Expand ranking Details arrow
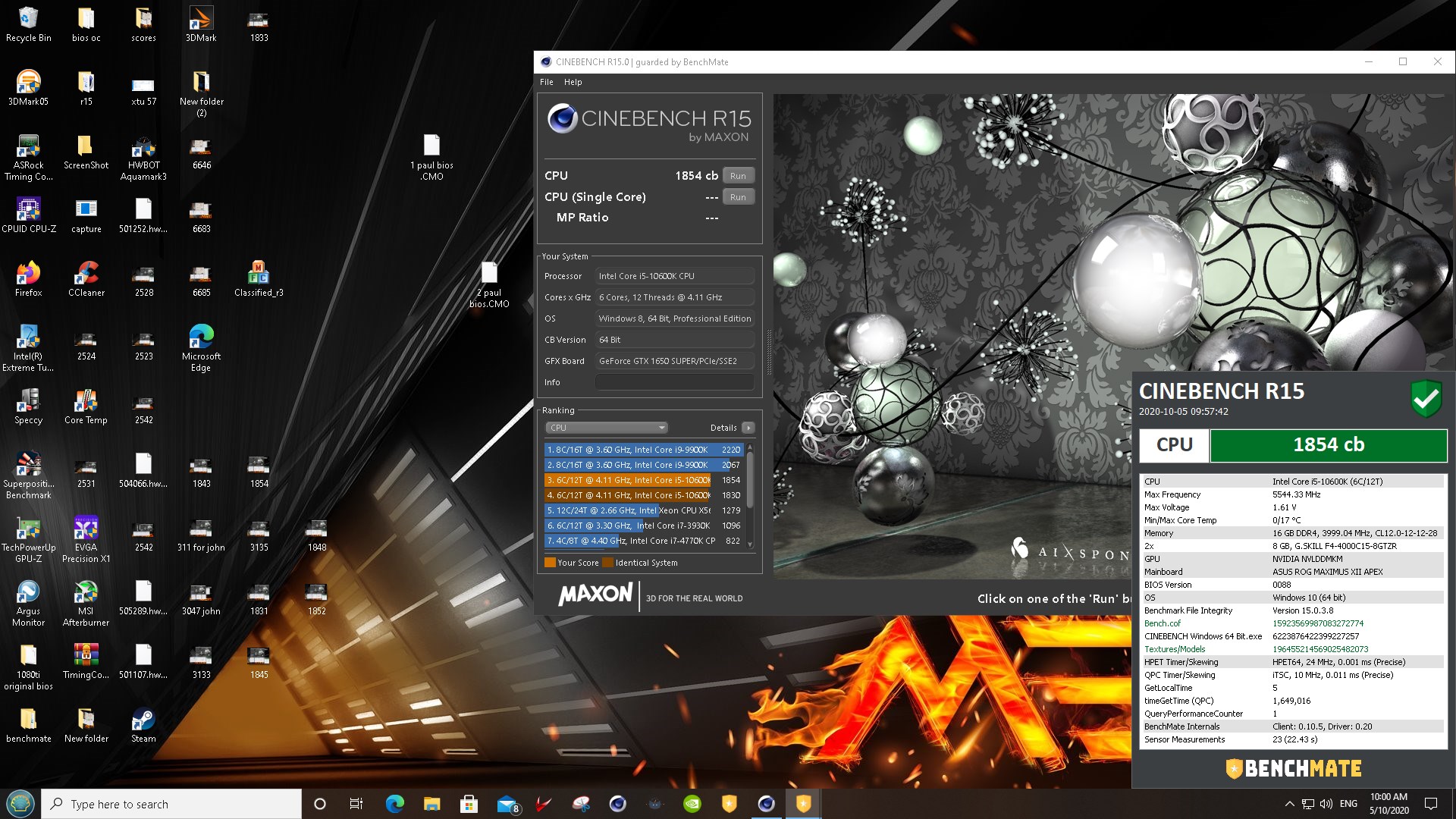The image size is (1456, 819). tap(748, 428)
